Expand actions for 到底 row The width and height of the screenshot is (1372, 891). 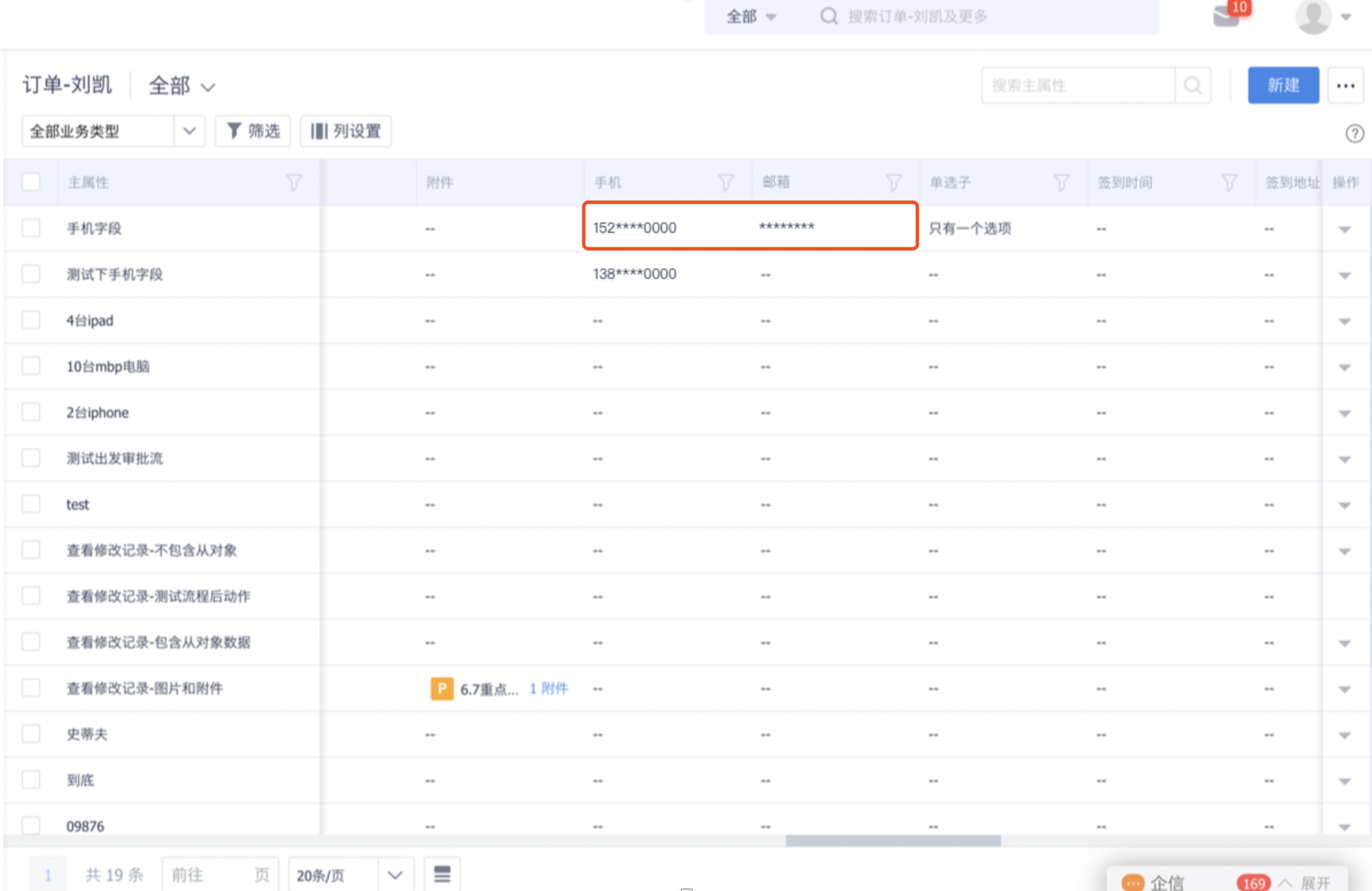coord(1344,781)
